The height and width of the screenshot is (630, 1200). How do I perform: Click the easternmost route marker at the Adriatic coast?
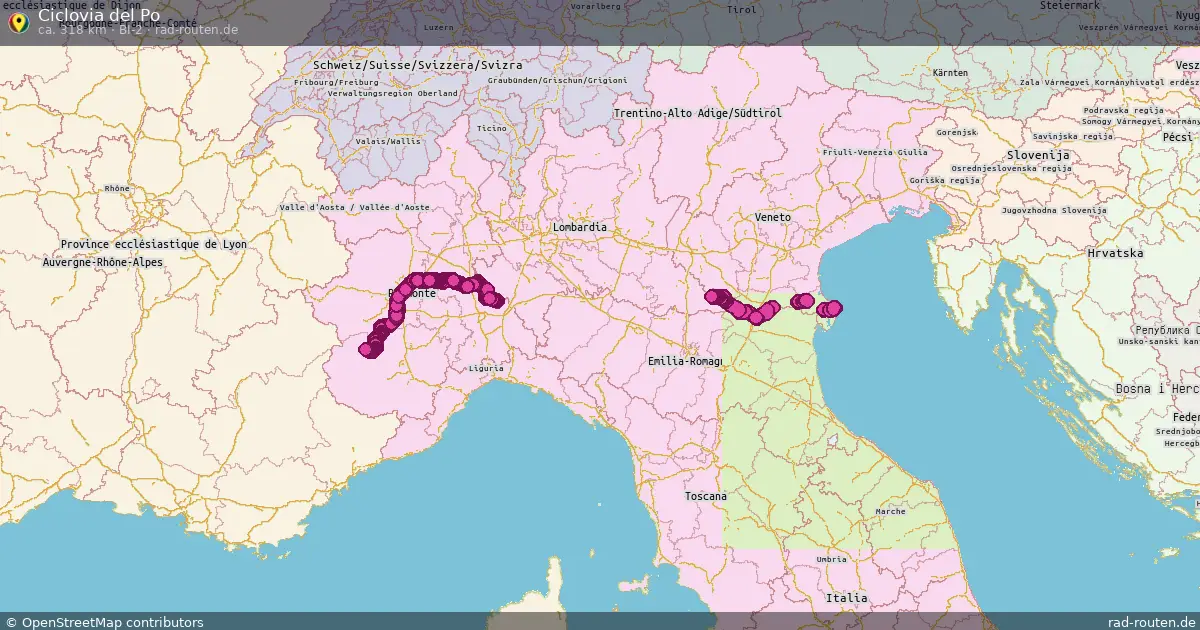coord(834,308)
